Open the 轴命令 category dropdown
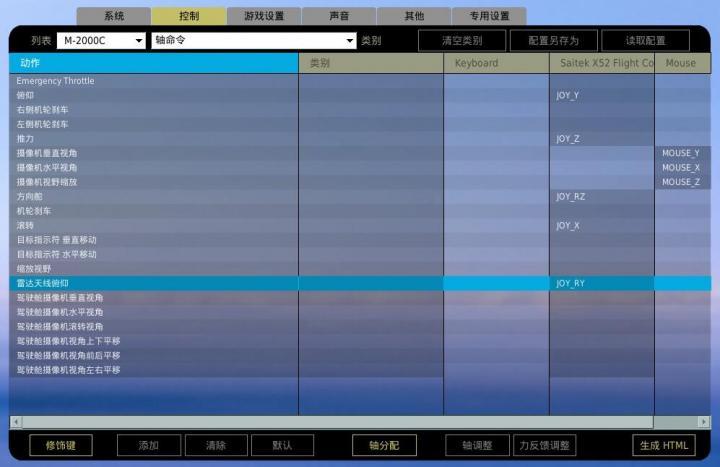The width and height of the screenshot is (720, 467). click(x=253, y=41)
